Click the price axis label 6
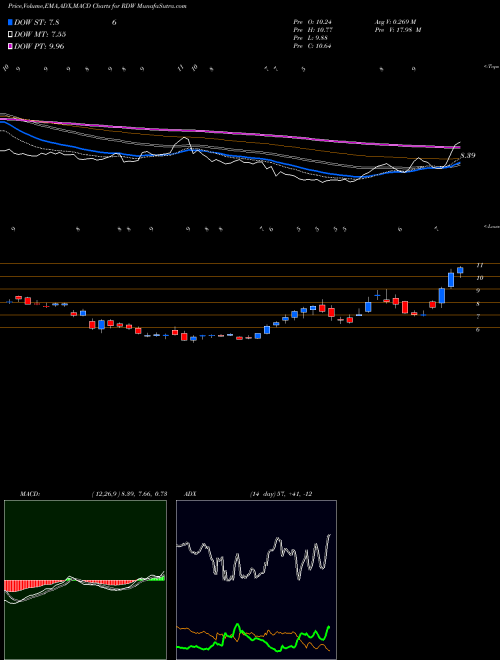The width and height of the screenshot is (500, 660). (x=478, y=330)
